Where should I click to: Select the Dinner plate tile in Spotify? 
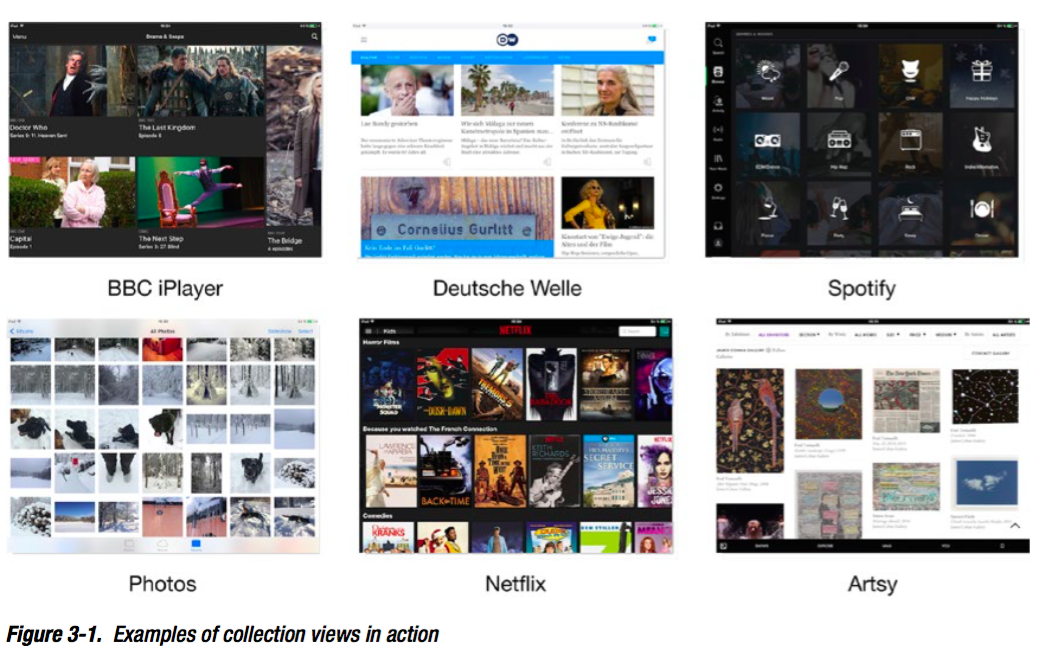coord(982,213)
